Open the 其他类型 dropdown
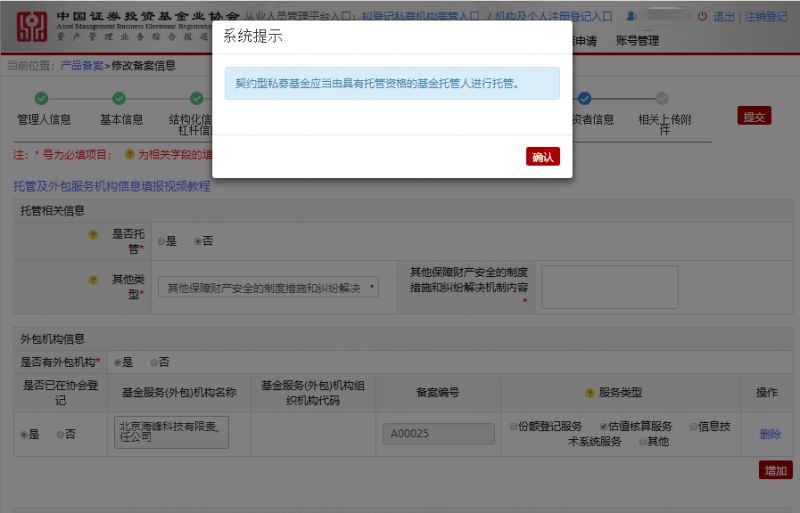This screenshot has width=800, height=513. (x=268, y=288)
